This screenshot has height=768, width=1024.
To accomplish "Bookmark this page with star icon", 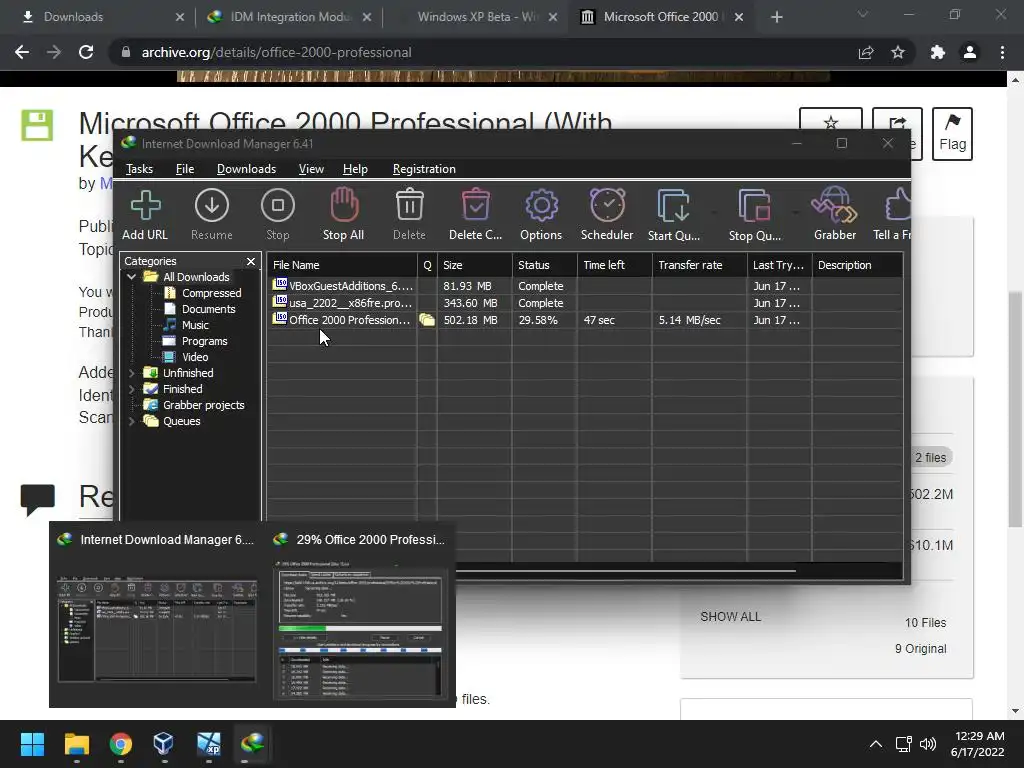I will coord(898,52).
